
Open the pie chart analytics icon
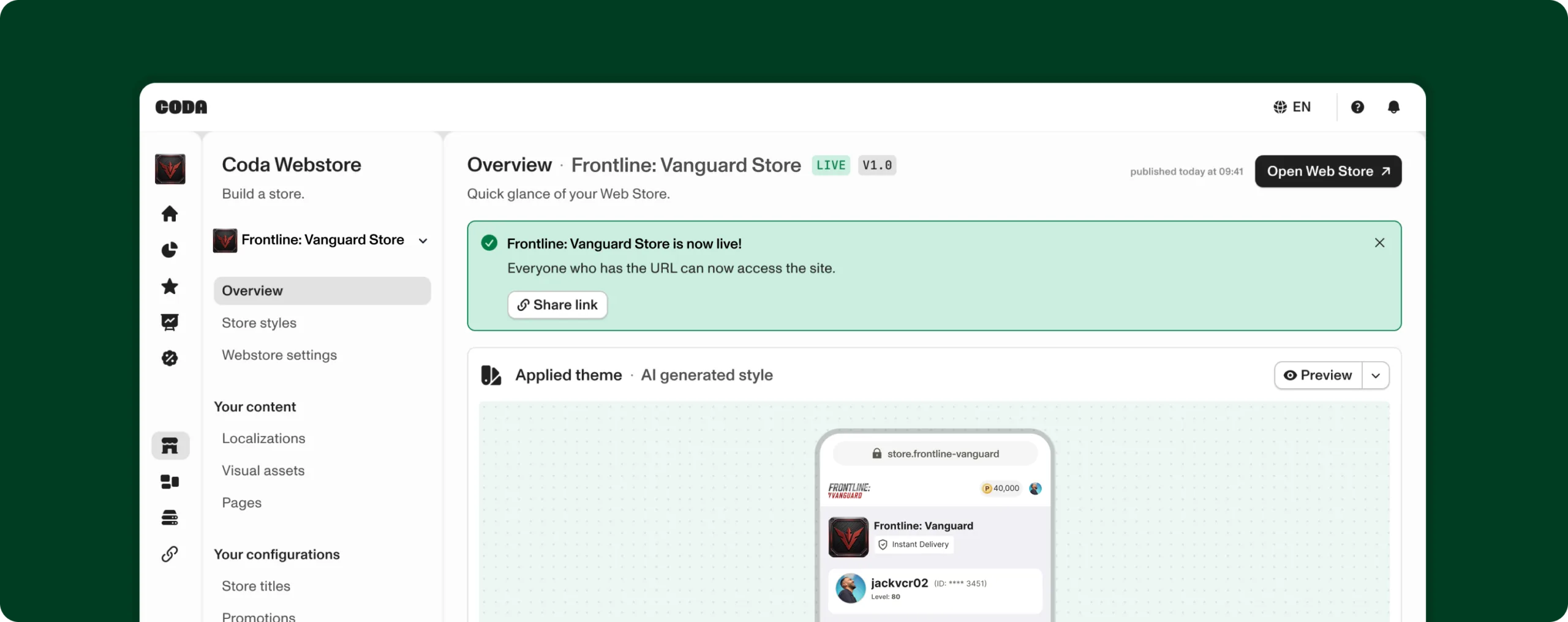click(x=170, y=250)
